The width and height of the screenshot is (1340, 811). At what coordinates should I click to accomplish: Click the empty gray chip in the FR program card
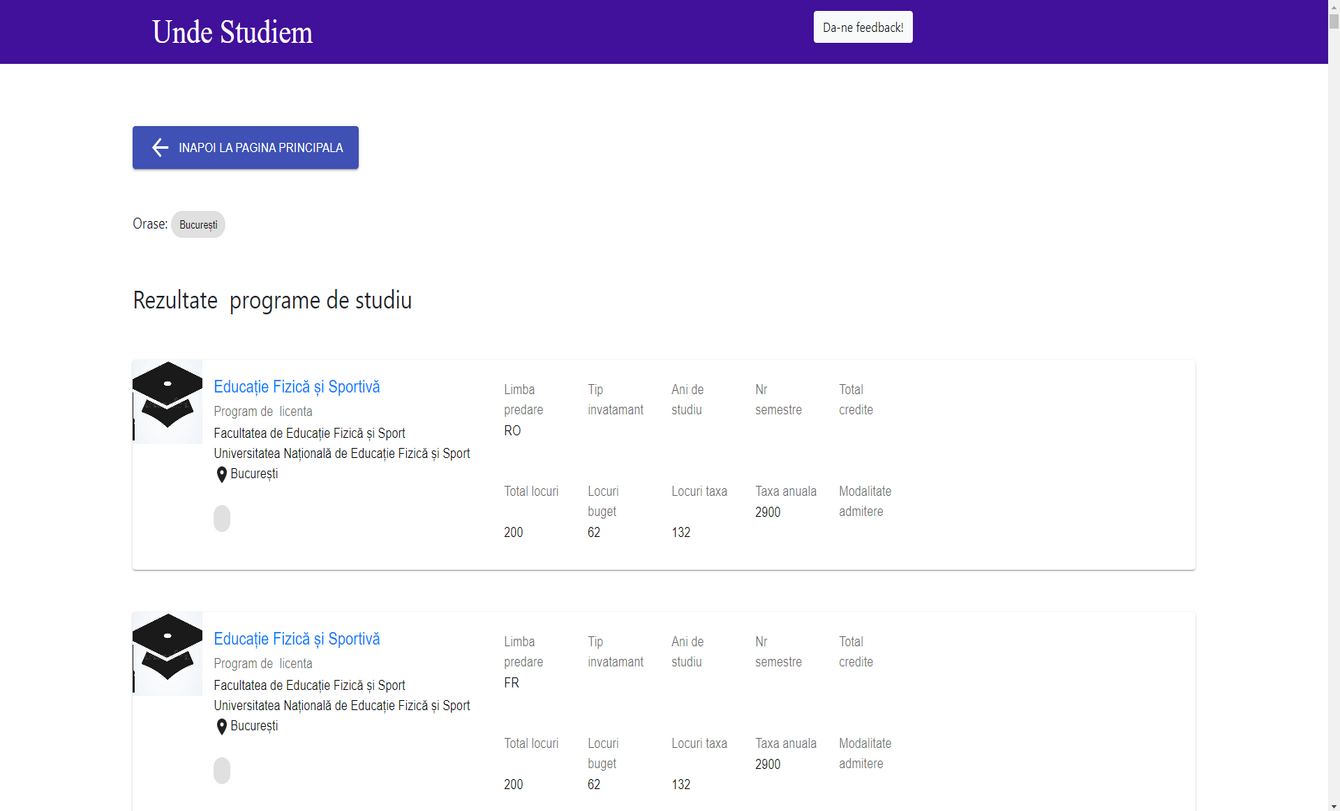click(222, 770)
